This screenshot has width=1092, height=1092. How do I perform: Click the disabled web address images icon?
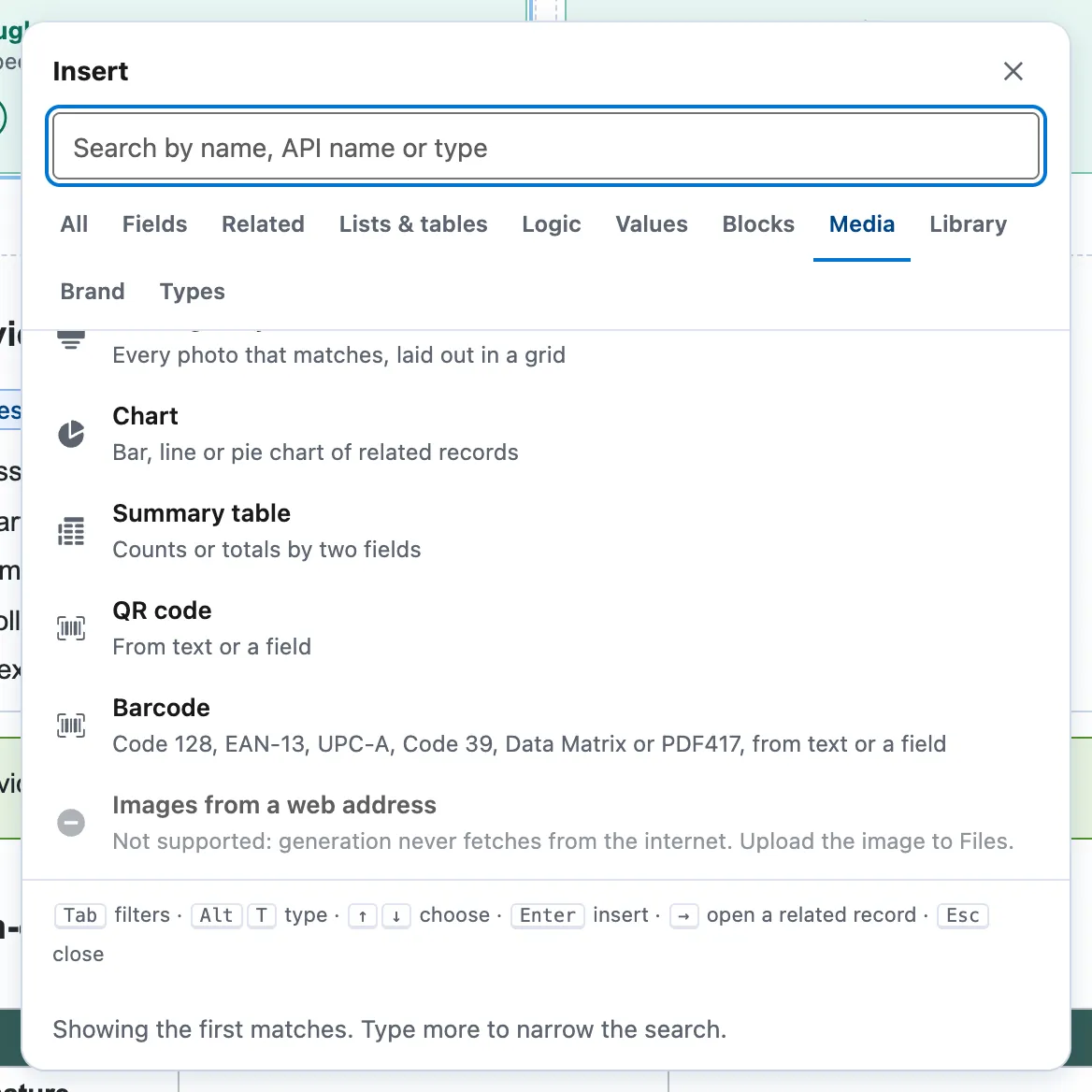(70, 823)
